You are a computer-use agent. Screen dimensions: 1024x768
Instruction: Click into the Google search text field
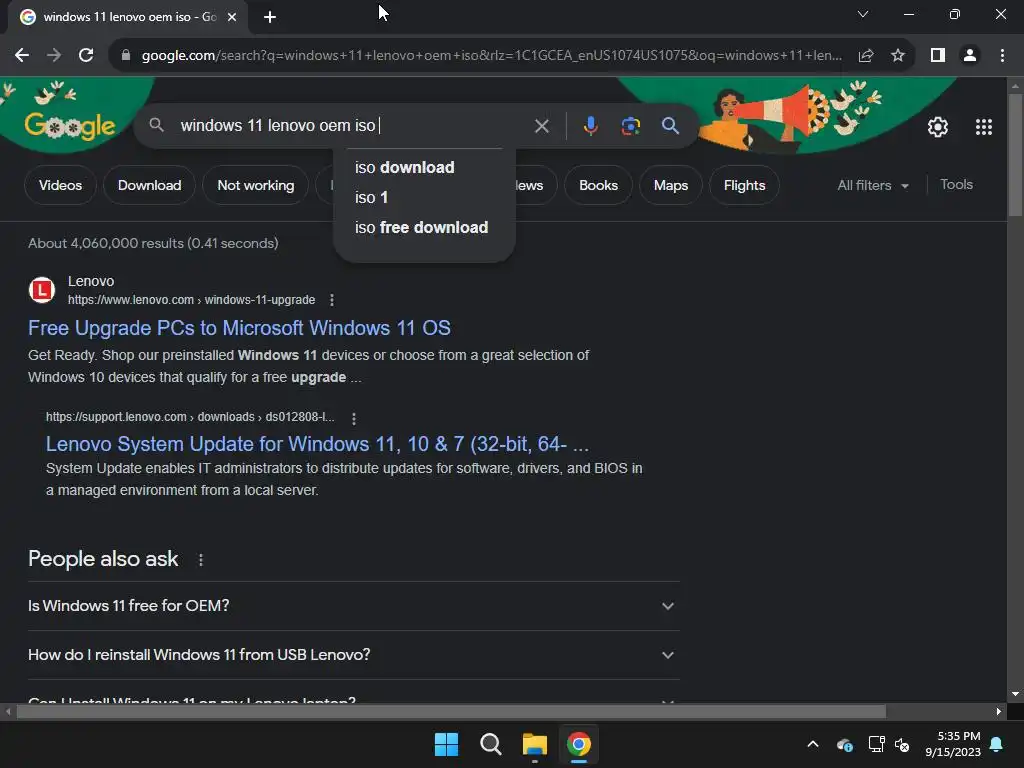click(x=353, y=125)
